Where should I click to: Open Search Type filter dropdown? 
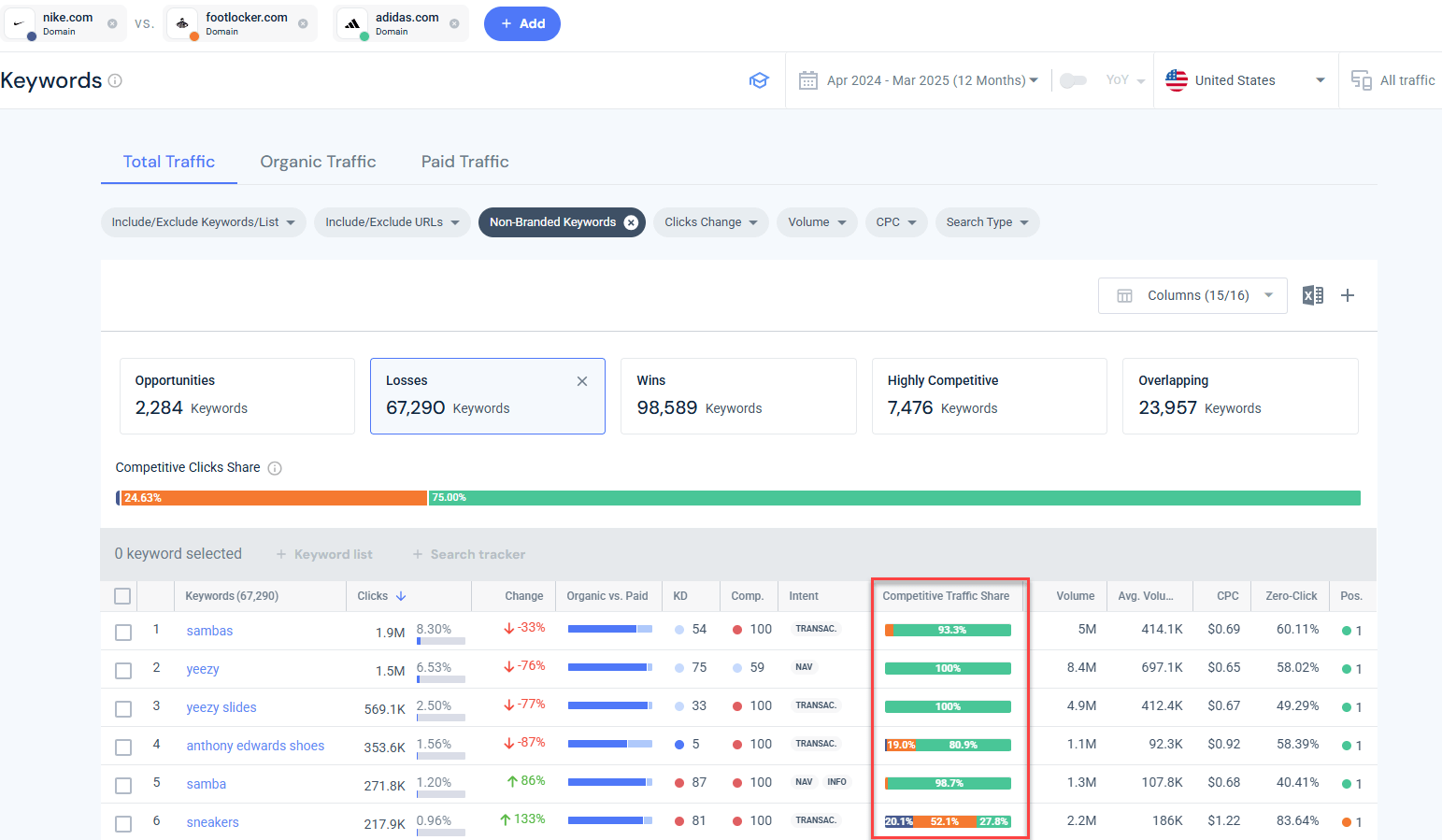[x=988, y=222]
